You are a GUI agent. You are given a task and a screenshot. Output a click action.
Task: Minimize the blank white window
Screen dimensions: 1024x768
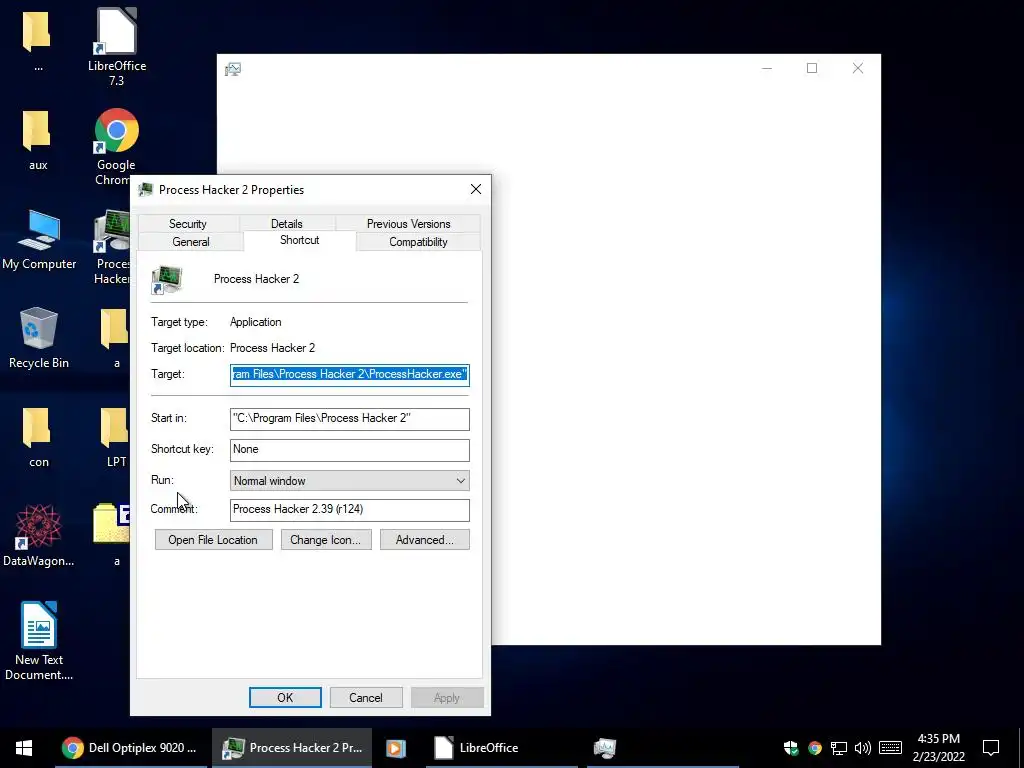click(x=767, y=68)
